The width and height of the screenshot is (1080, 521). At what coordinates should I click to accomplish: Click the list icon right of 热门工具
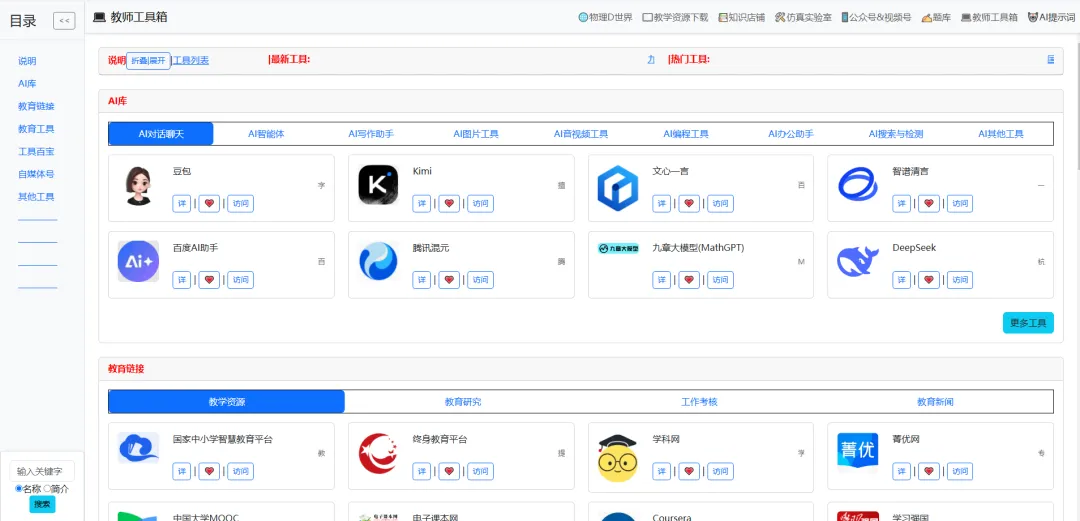[x=1050, y=60]
